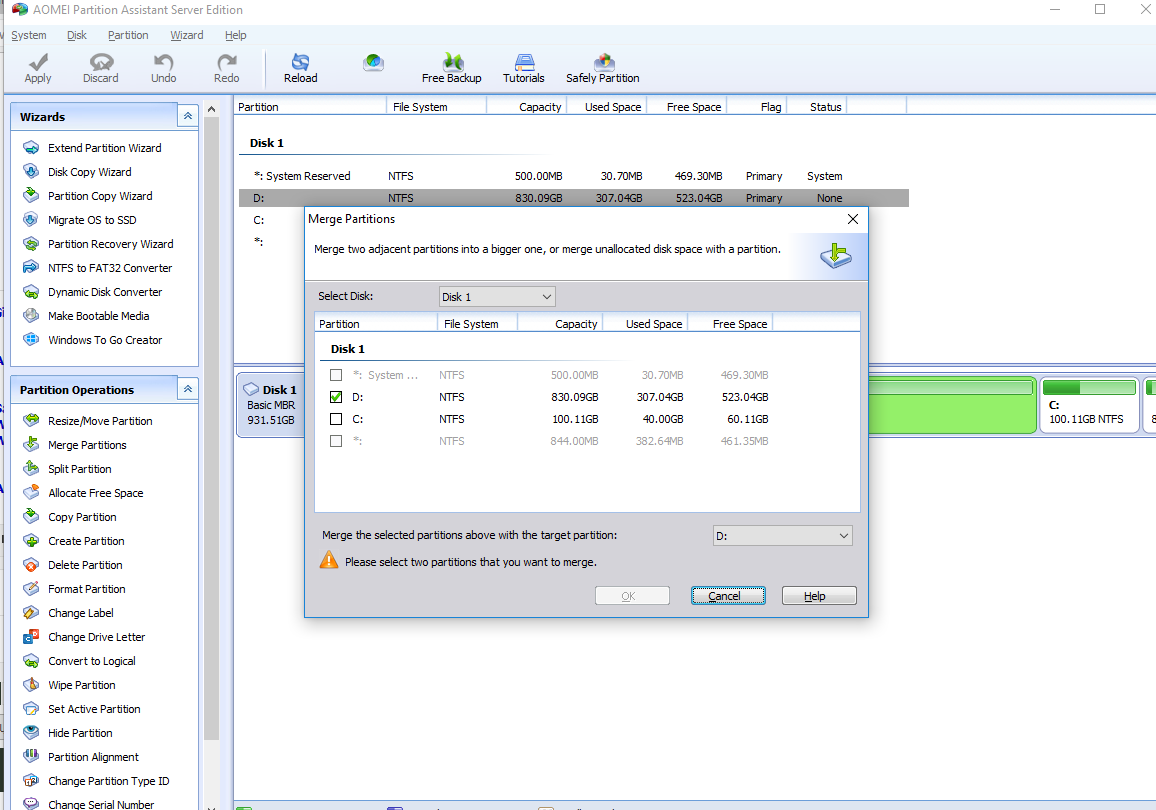
Task: Launch Partition Copy Wizard
Action: [100, 196]
